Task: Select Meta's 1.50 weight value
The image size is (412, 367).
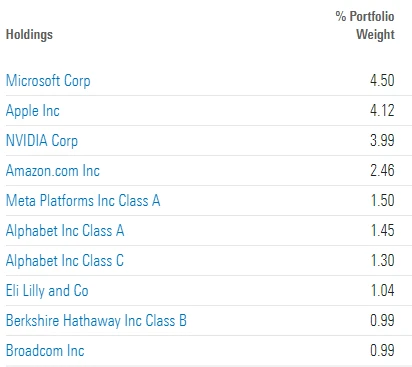Action: pyautogui.click(x=383, y=200)
